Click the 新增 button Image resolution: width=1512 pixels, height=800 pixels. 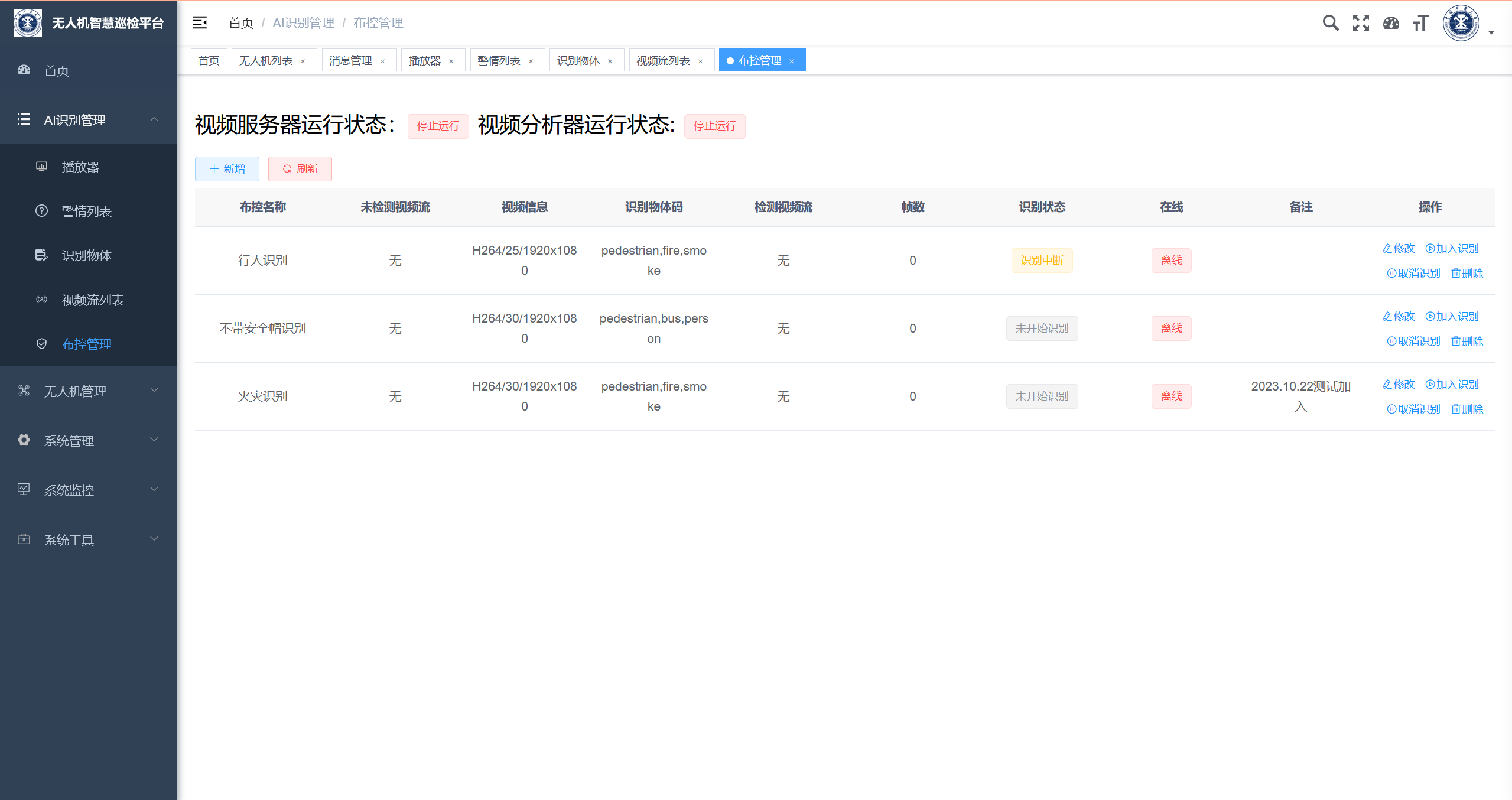pos(227,169)
